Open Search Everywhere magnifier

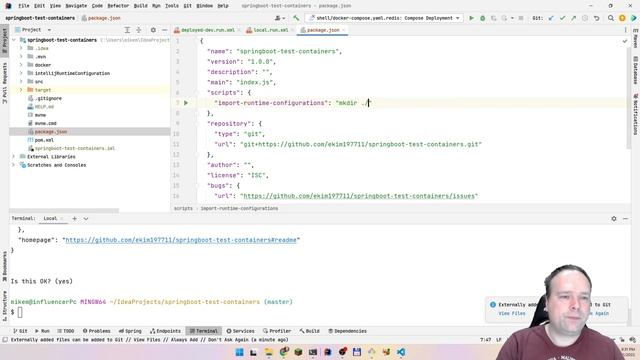tap(611, 18)
